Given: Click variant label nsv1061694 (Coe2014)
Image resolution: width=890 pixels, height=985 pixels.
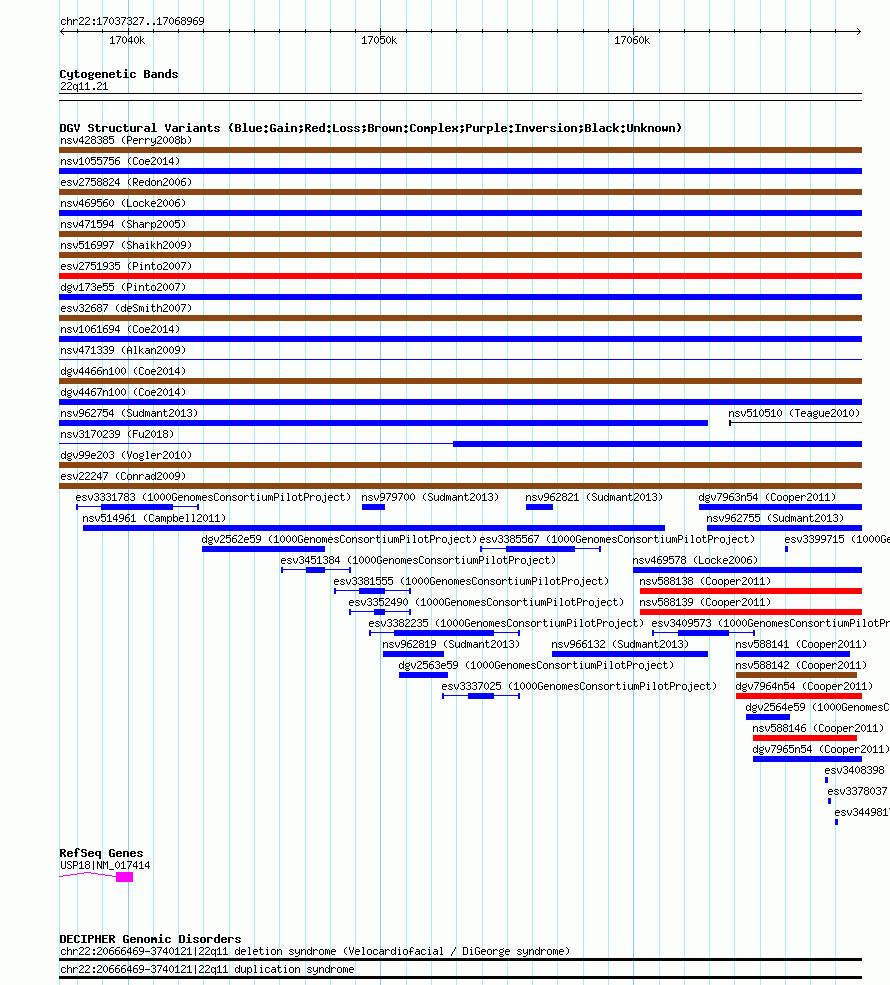Looking at the screenshot, I should (x=120, y=329).
